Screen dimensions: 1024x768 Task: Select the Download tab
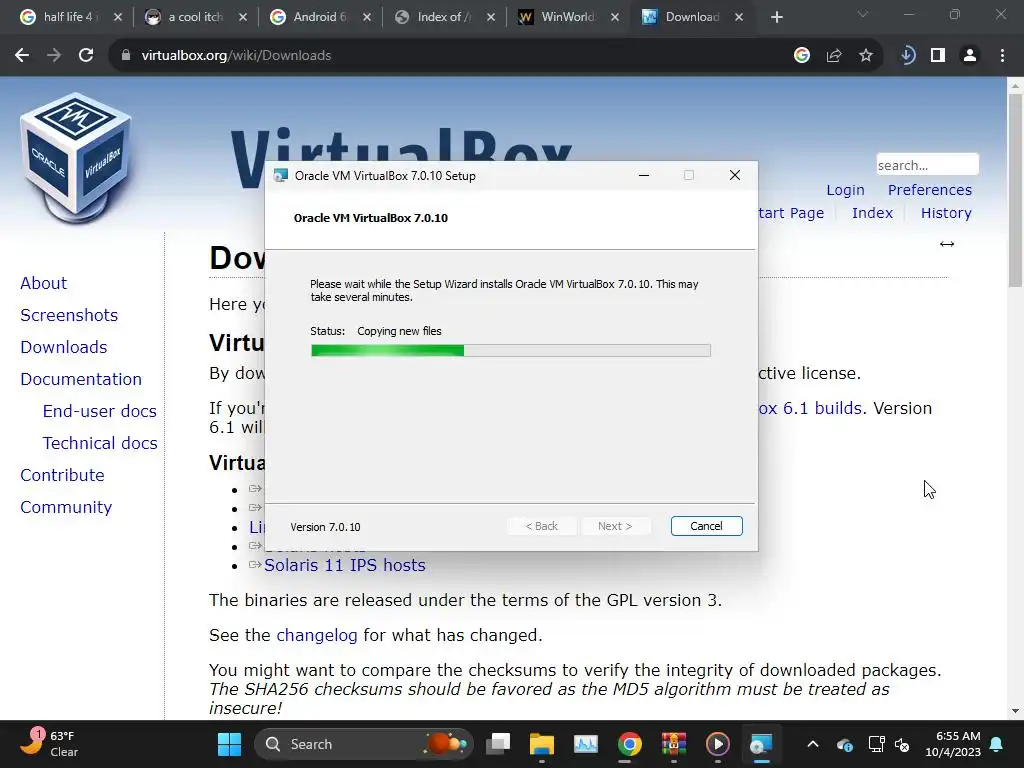pos(692,18)
